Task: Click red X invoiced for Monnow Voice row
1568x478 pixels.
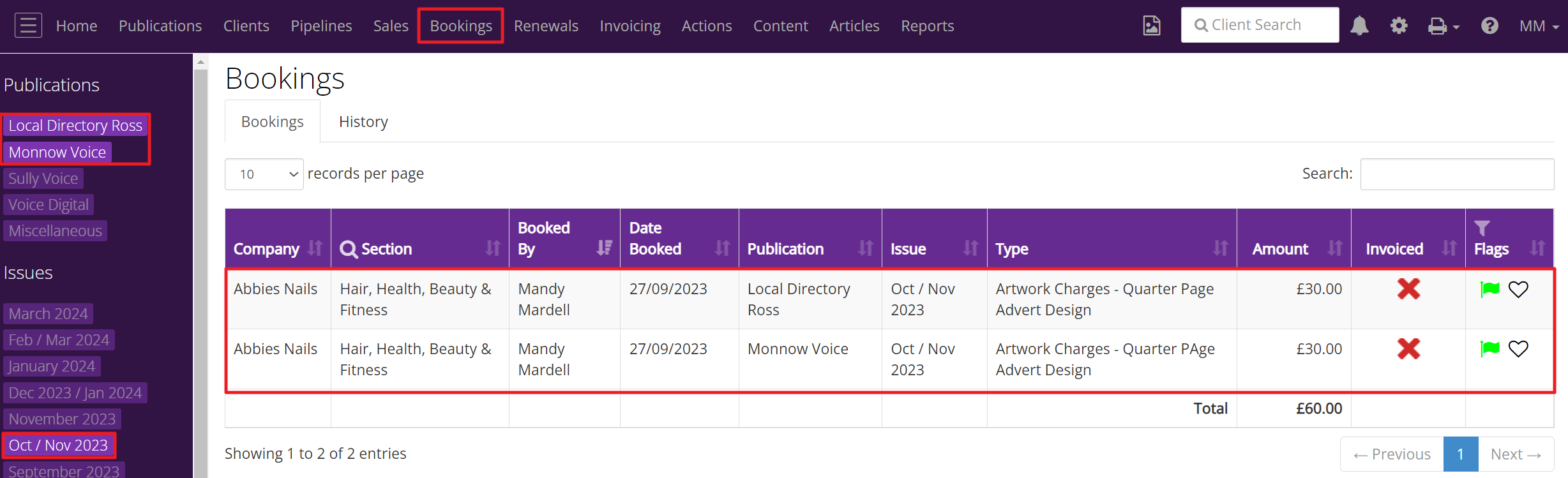Action: (x=1408, y=349)
